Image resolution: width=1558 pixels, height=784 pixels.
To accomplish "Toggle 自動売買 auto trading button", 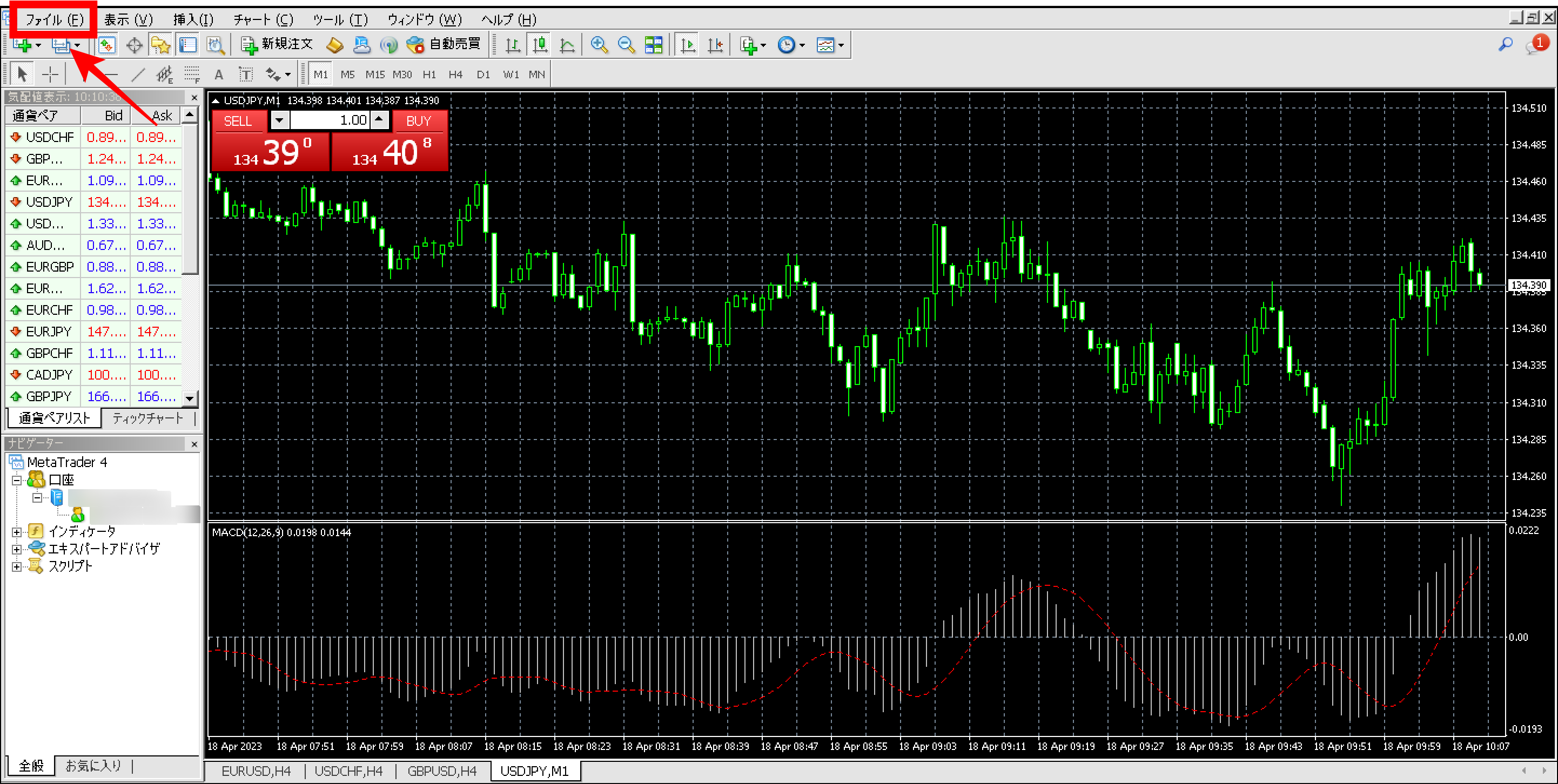I will (444, 44).
